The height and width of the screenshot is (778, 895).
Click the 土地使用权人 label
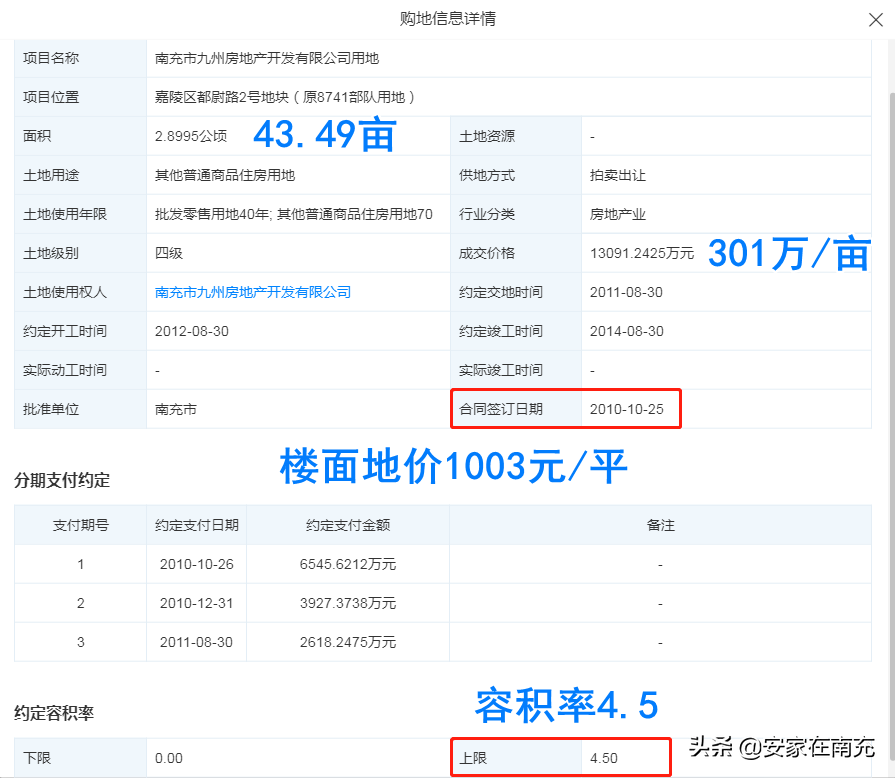point(64,292)
